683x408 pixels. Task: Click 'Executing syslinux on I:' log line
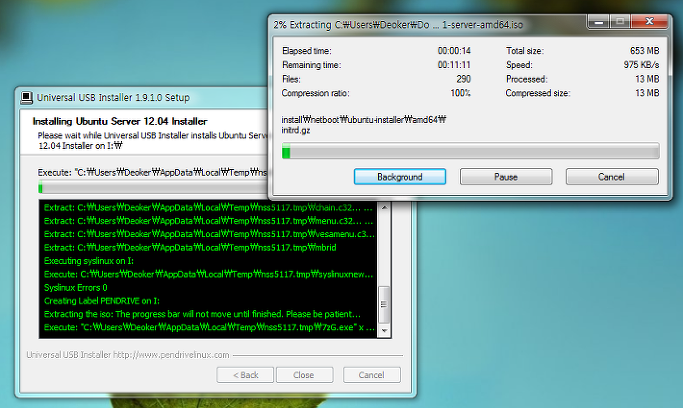coord(88,261)
